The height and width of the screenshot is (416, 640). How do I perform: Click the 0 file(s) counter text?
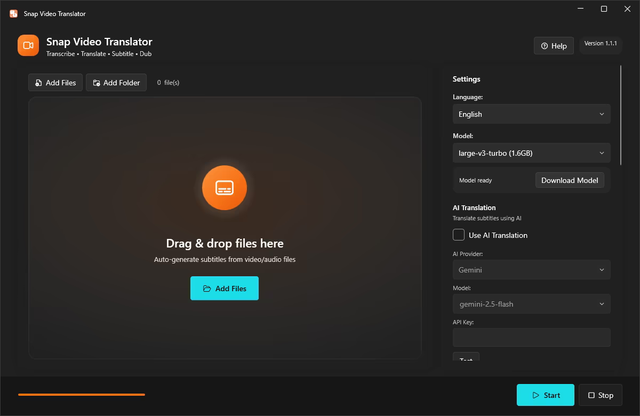(168, 82)
